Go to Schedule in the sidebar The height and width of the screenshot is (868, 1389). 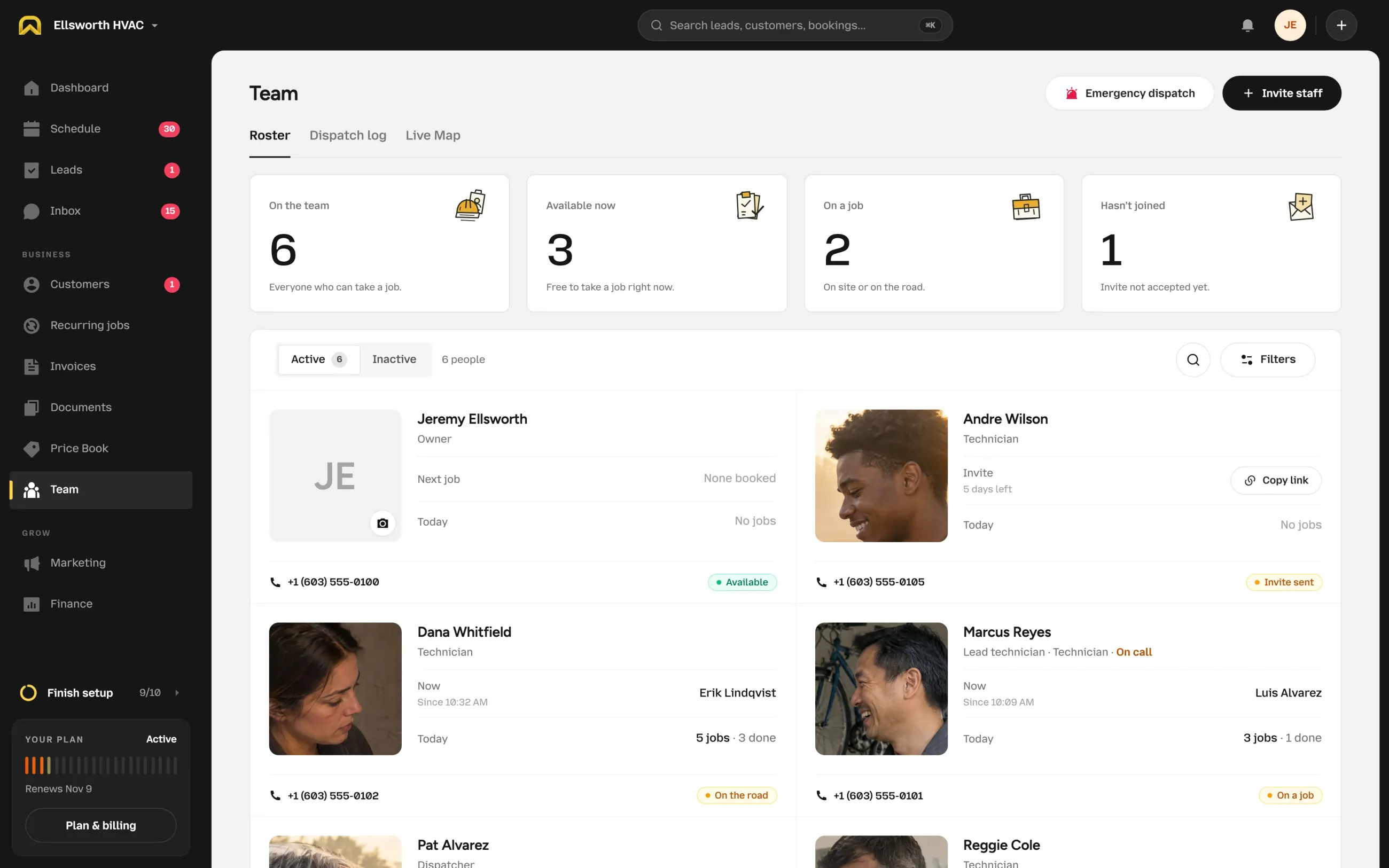[x=101, y=129]
